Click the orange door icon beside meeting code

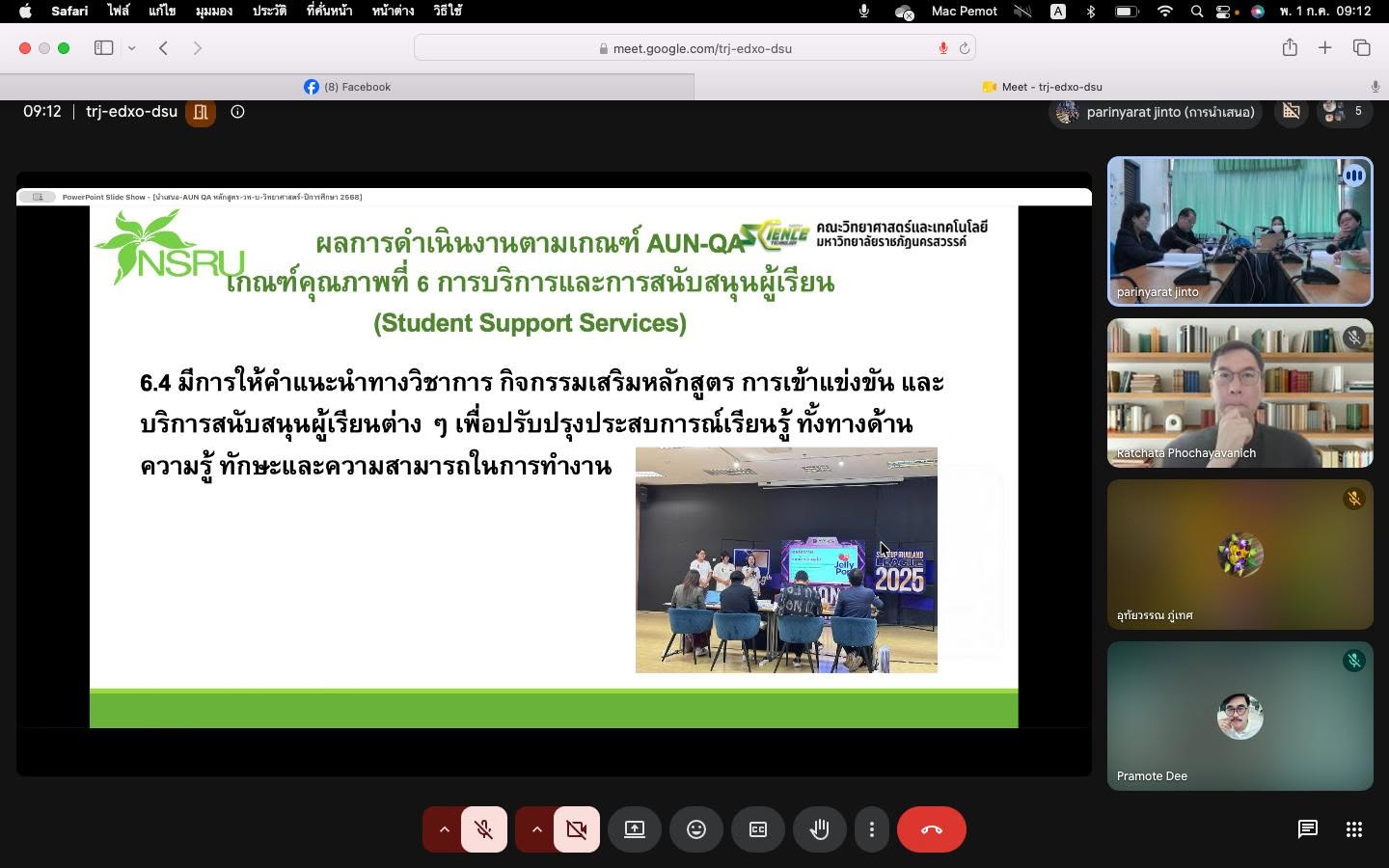click(201, 112)
